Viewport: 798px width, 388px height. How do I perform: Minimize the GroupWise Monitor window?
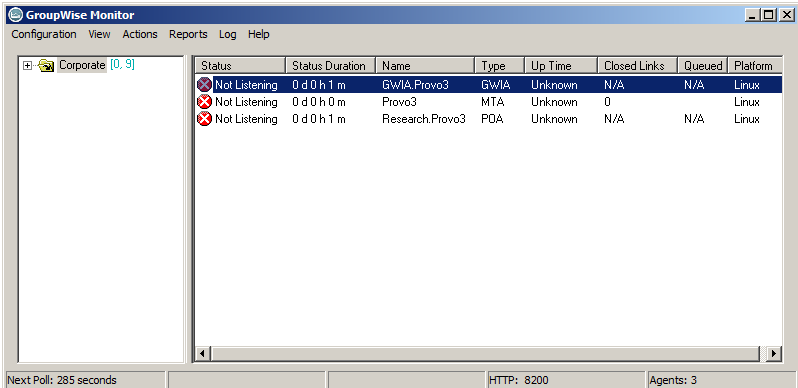tap(752, 15)
